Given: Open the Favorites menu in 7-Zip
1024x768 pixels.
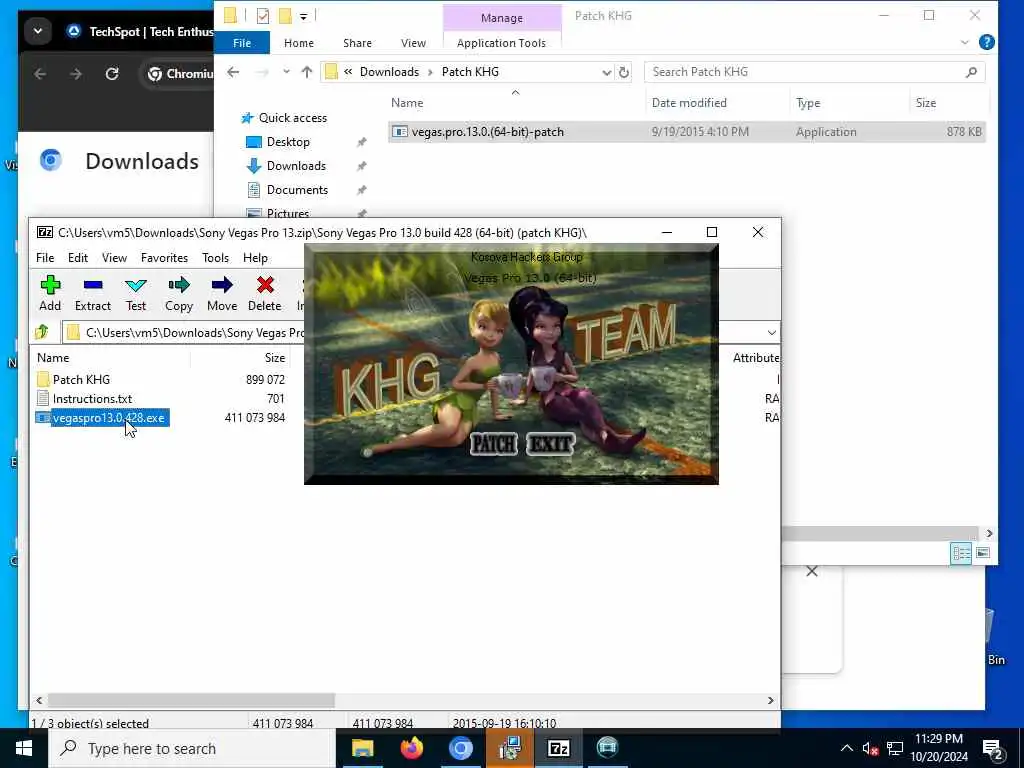Looking at the screenshot, I should [x=165, y=258].
